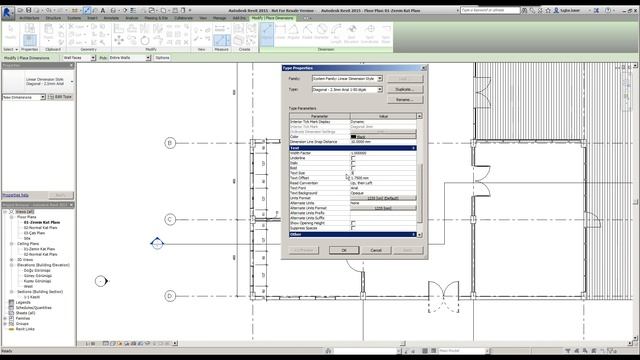Select the Spot Coordinate tool

tap(370, 33)
